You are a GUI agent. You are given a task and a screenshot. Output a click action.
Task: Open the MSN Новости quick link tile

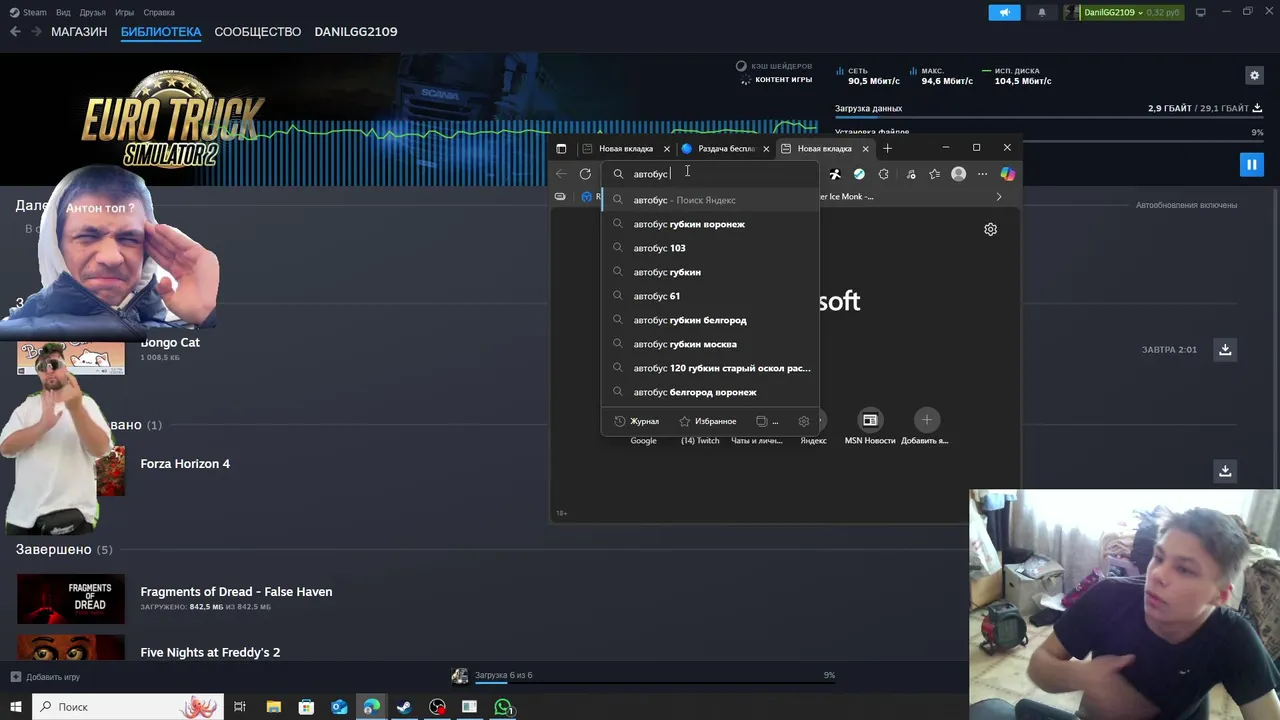[x=870, y=427]
